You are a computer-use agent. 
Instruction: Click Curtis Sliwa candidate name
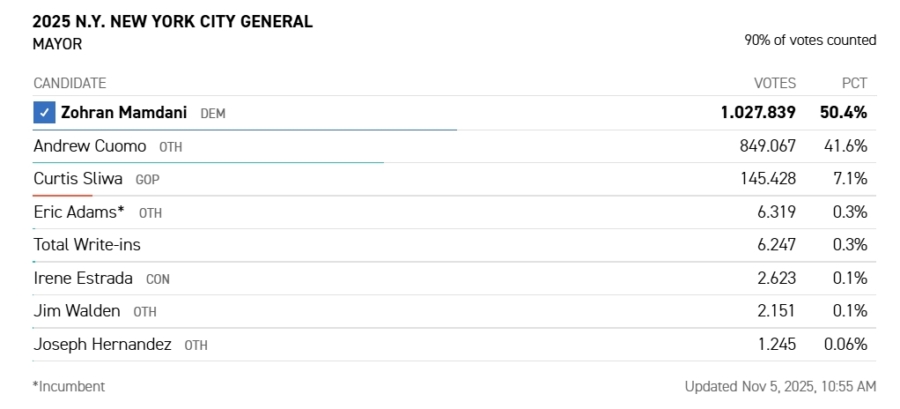78,179
